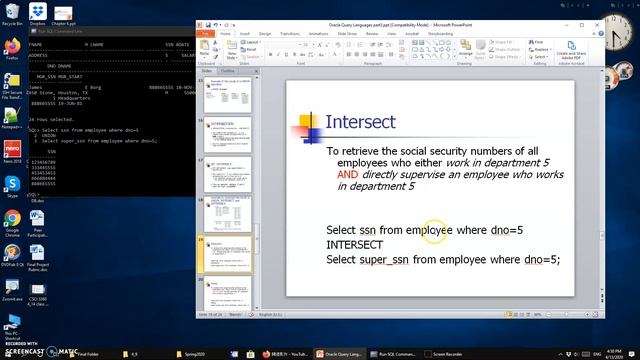Toggle Align Text Left
The width and height of the screenshot is (640, 360).
[349, 54]
